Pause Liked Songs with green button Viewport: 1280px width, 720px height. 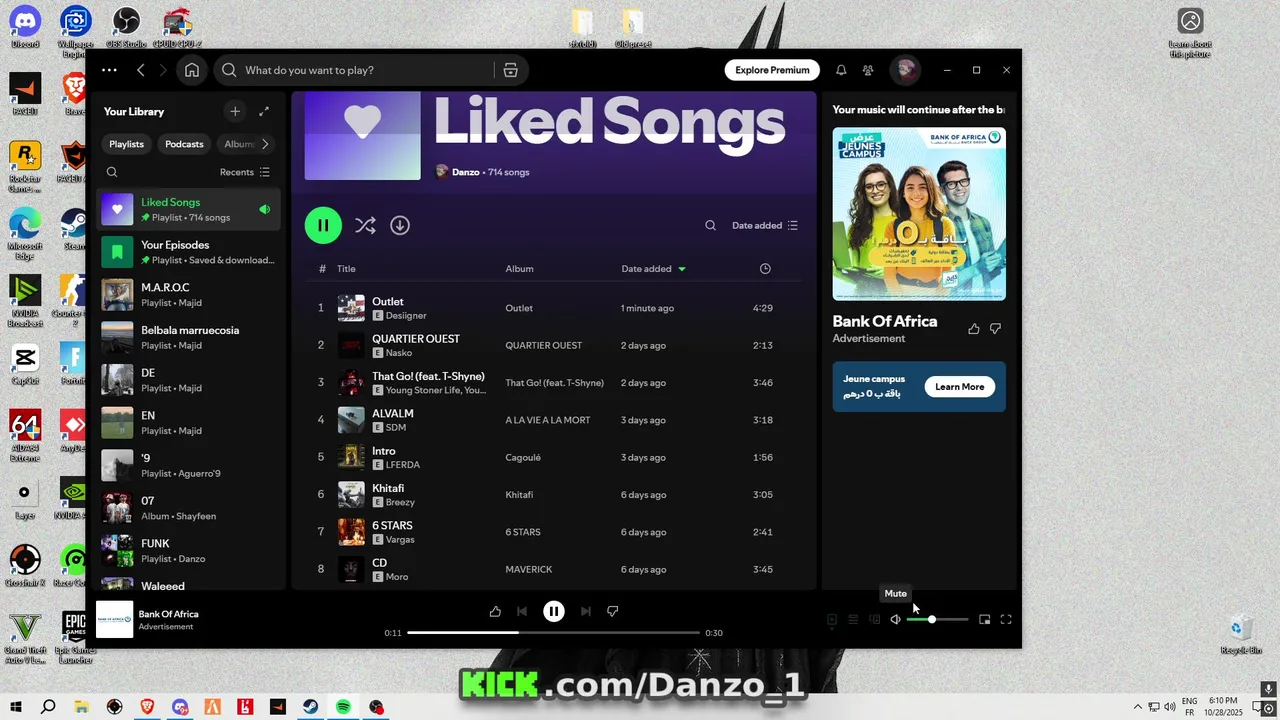[323, 225]
